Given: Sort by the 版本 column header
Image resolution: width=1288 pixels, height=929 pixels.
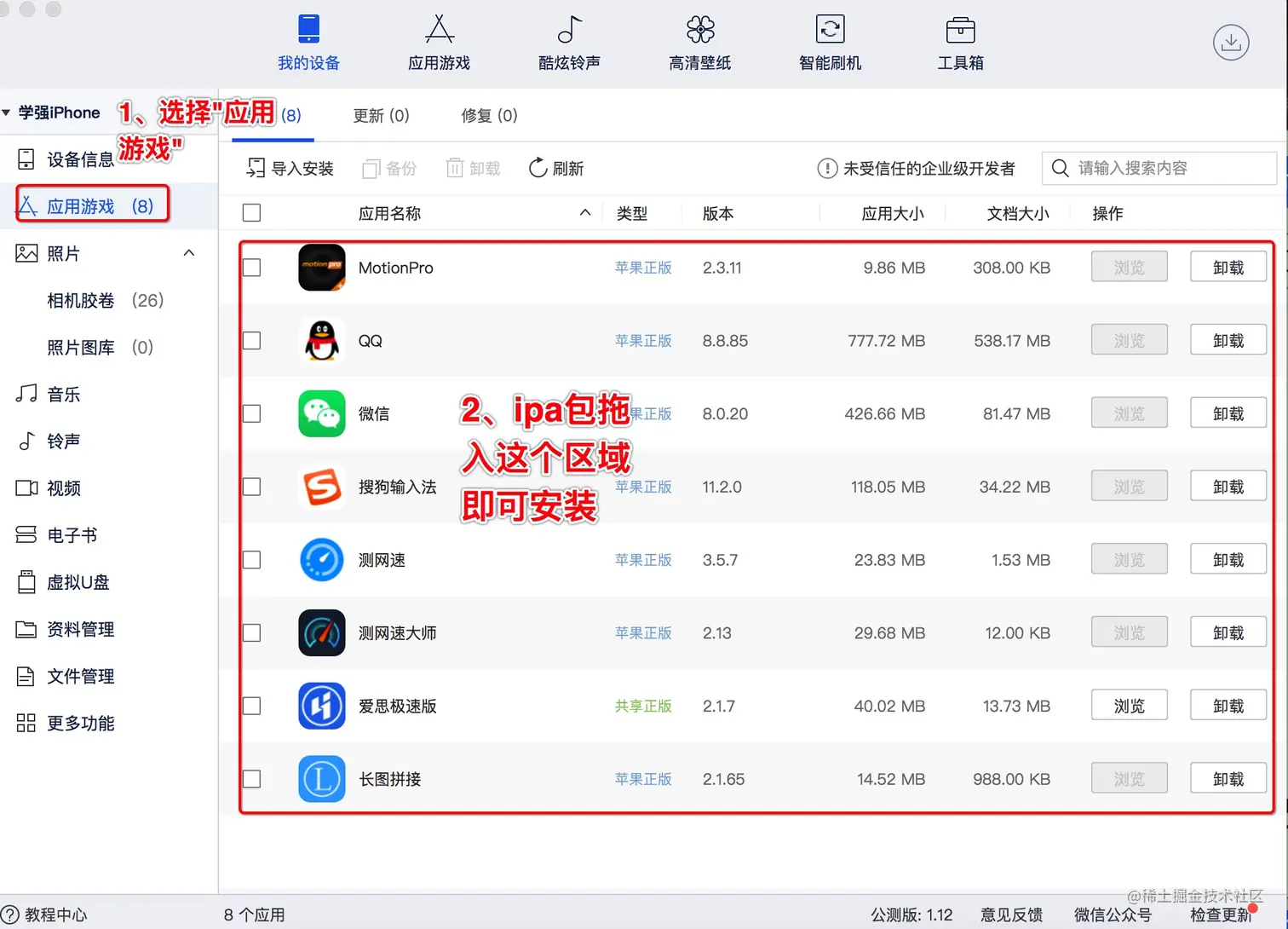Looking at the screenshot, I should pos(718,213).
